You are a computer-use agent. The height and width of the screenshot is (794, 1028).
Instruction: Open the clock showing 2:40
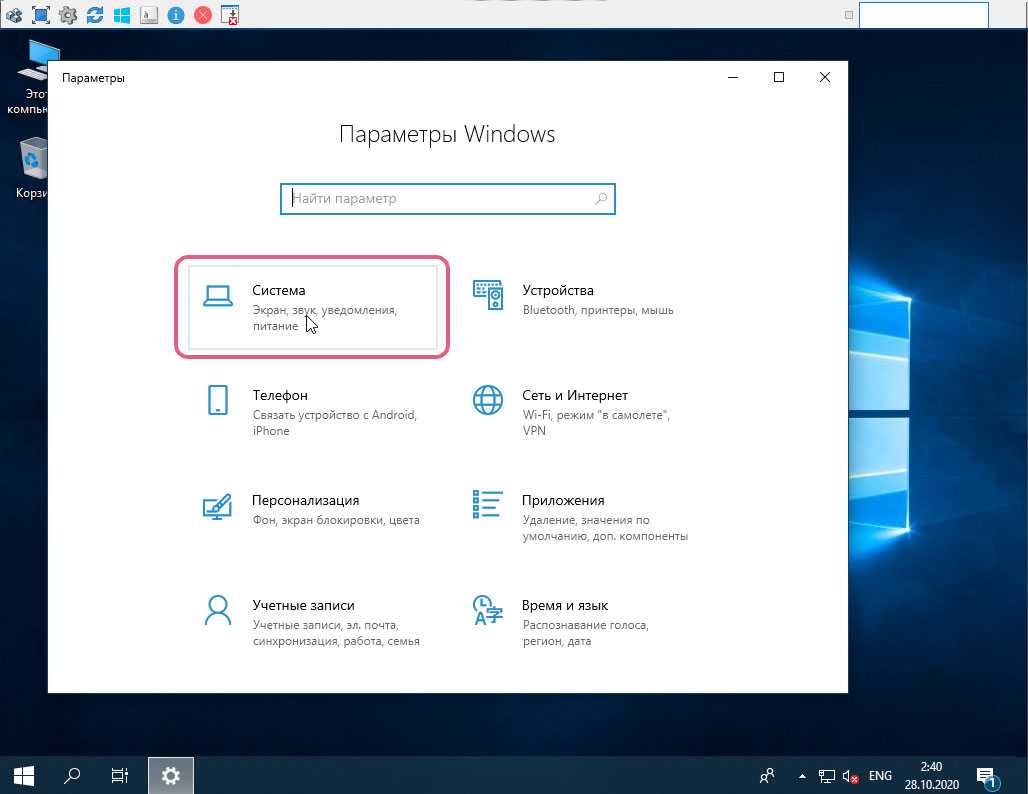point(932,776)
